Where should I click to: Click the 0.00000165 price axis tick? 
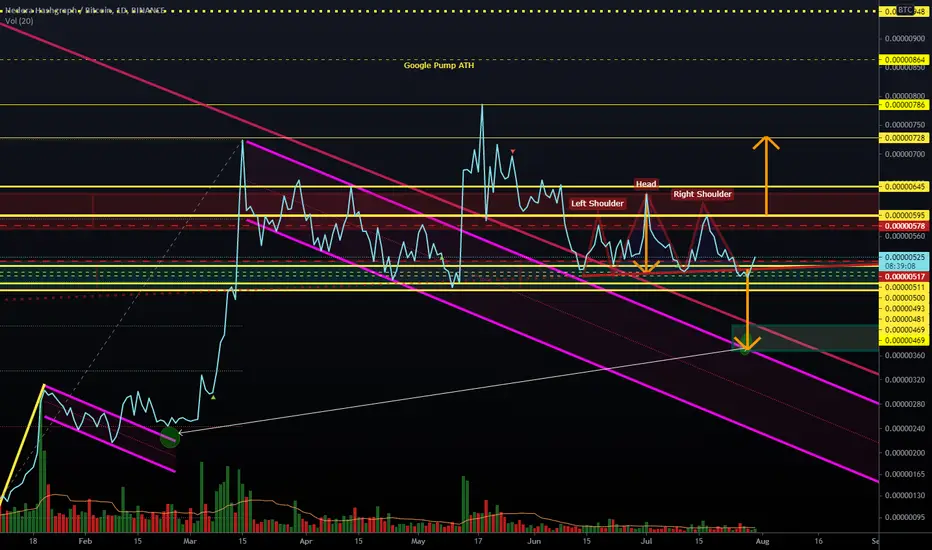click(x=905, y=474)
